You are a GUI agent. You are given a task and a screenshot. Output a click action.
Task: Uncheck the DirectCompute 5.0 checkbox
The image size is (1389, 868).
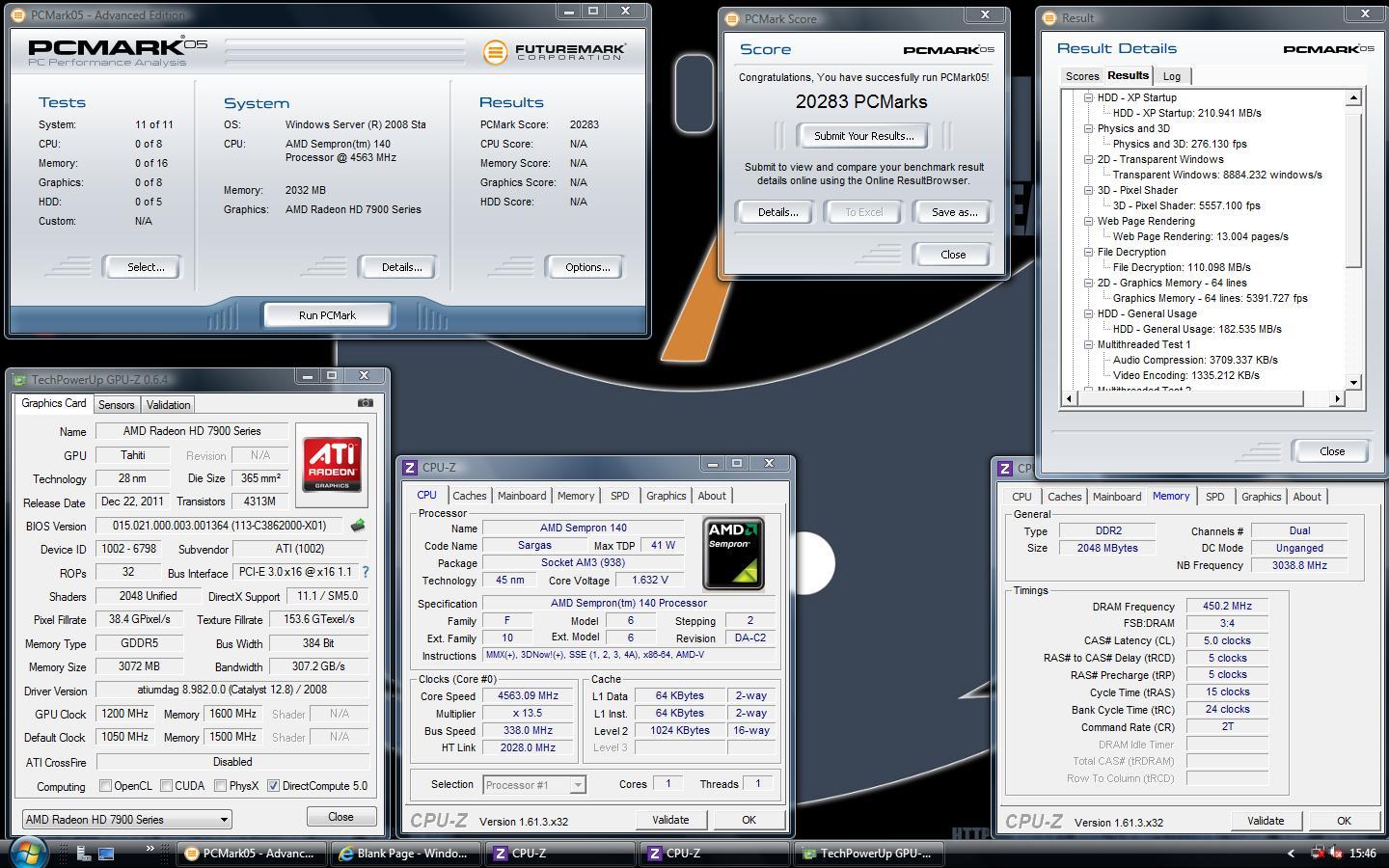[x=273, y=786]
